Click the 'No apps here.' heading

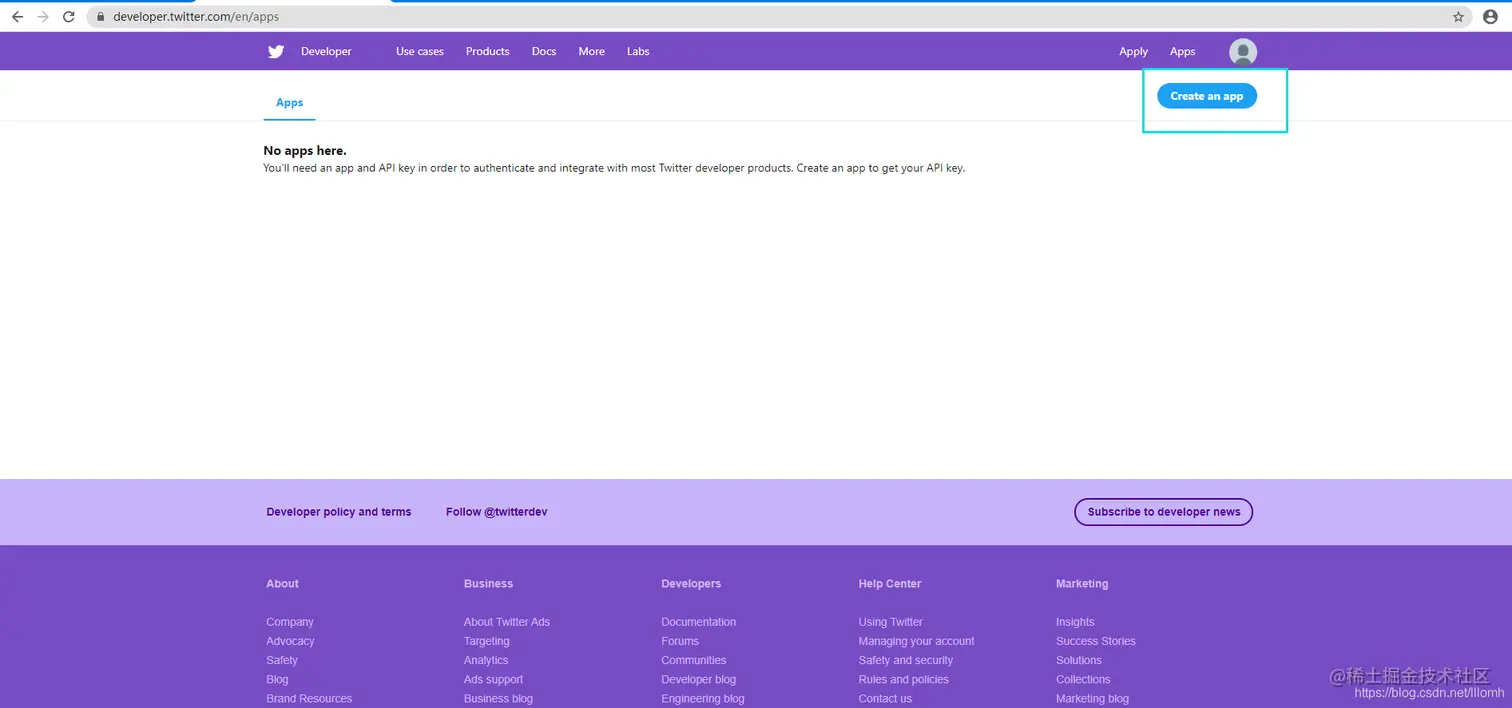click(305, 151)
